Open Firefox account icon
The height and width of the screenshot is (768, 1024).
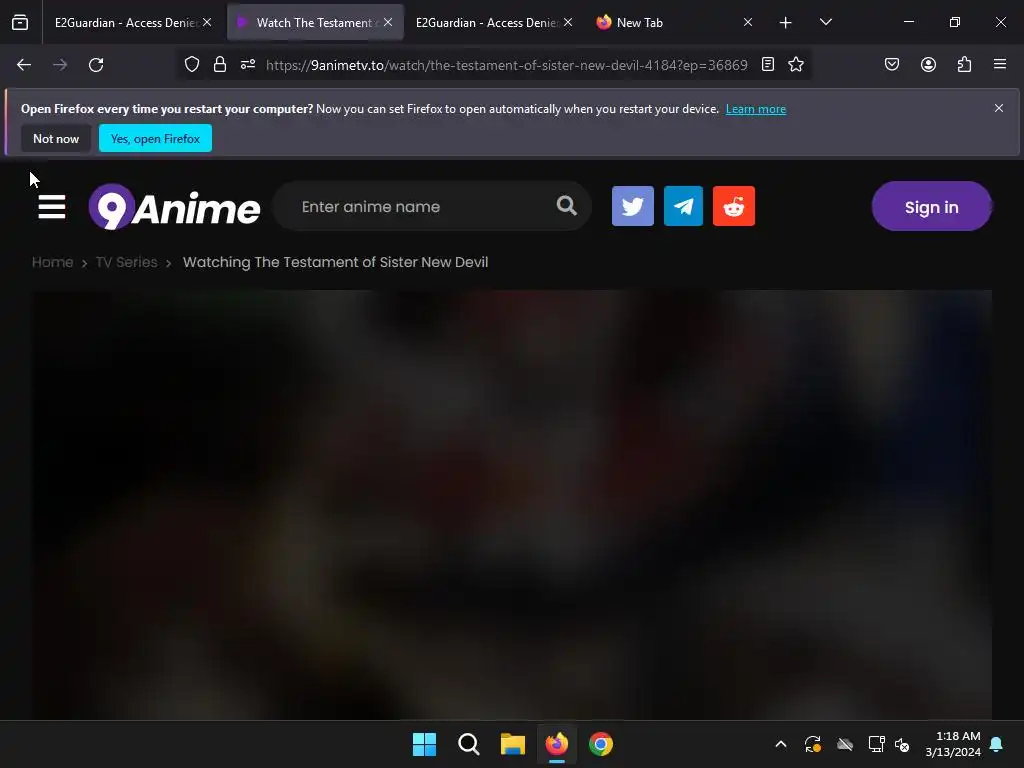point(928,65)
